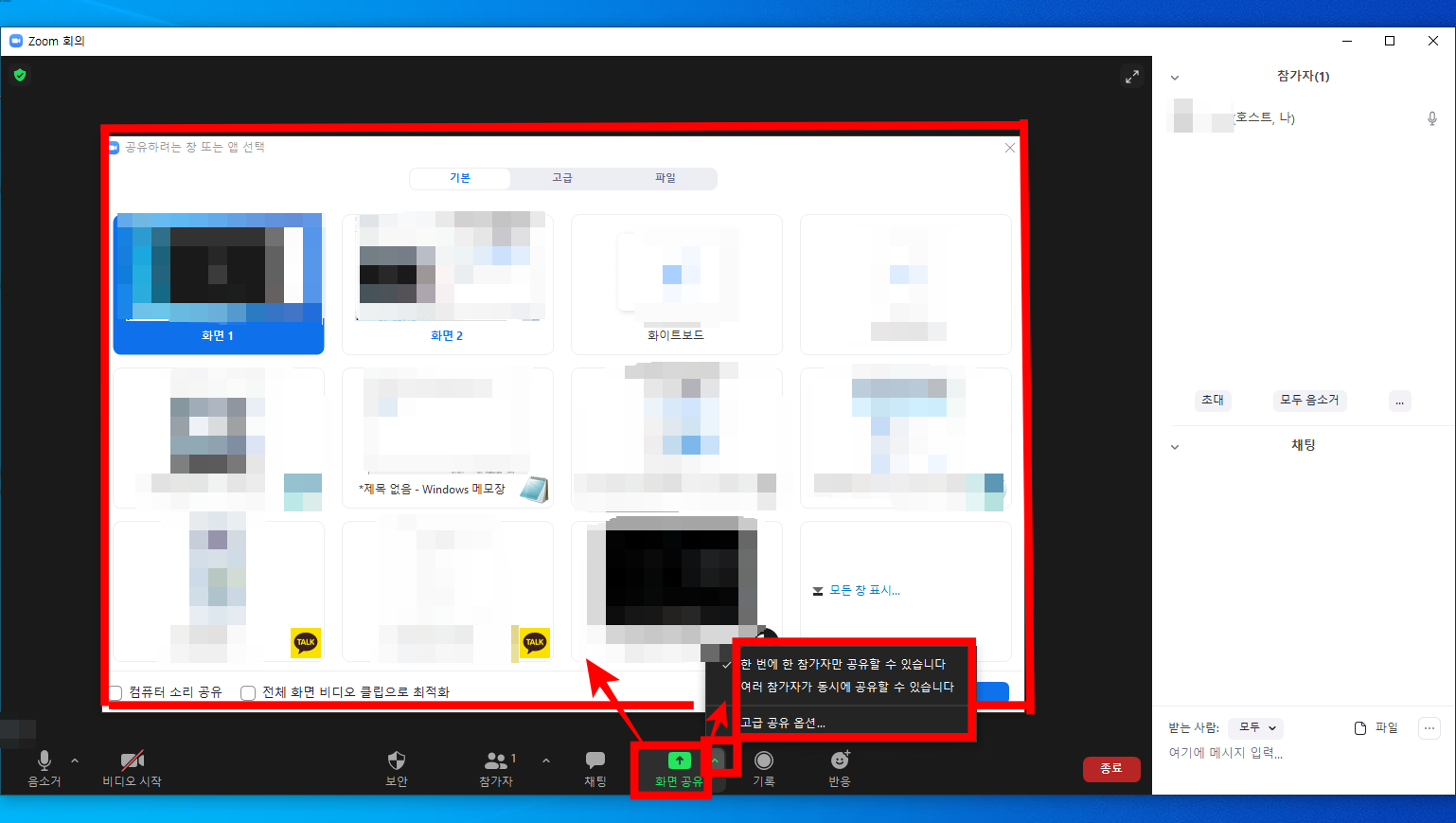
Task: Expand share screen options arrow
Action: click(716, 760)
